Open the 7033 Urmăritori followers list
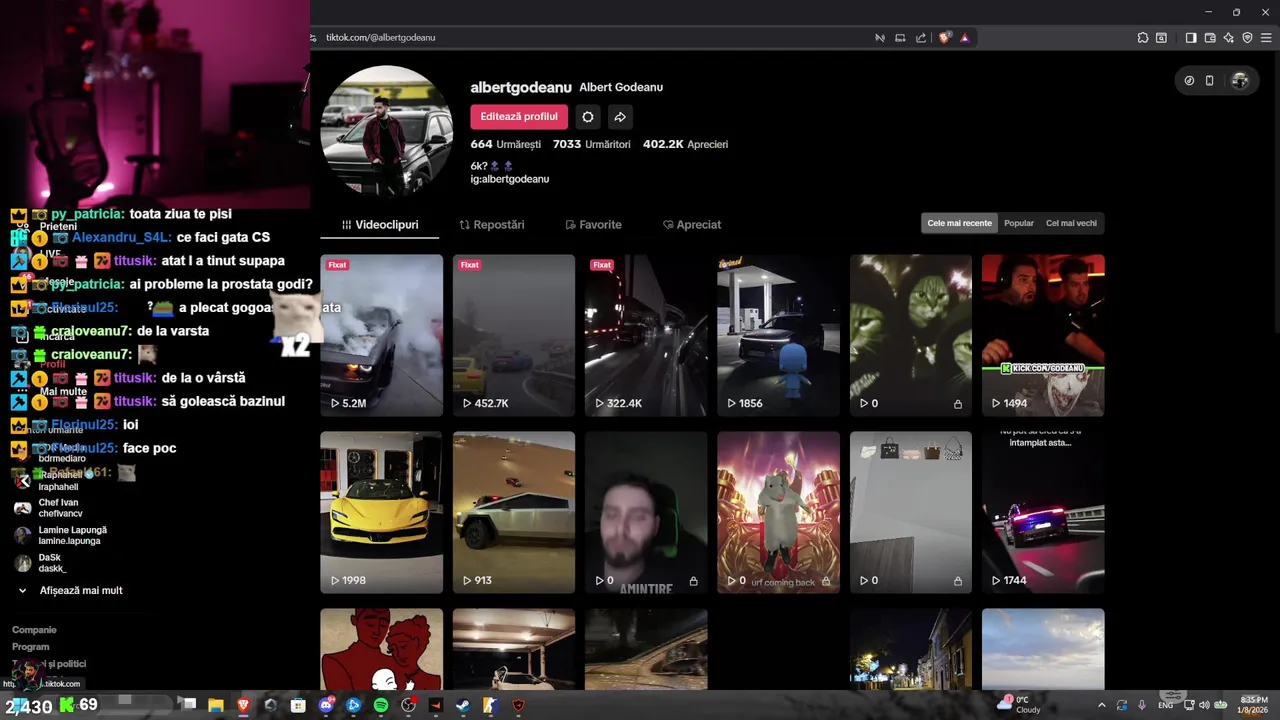 592,144
